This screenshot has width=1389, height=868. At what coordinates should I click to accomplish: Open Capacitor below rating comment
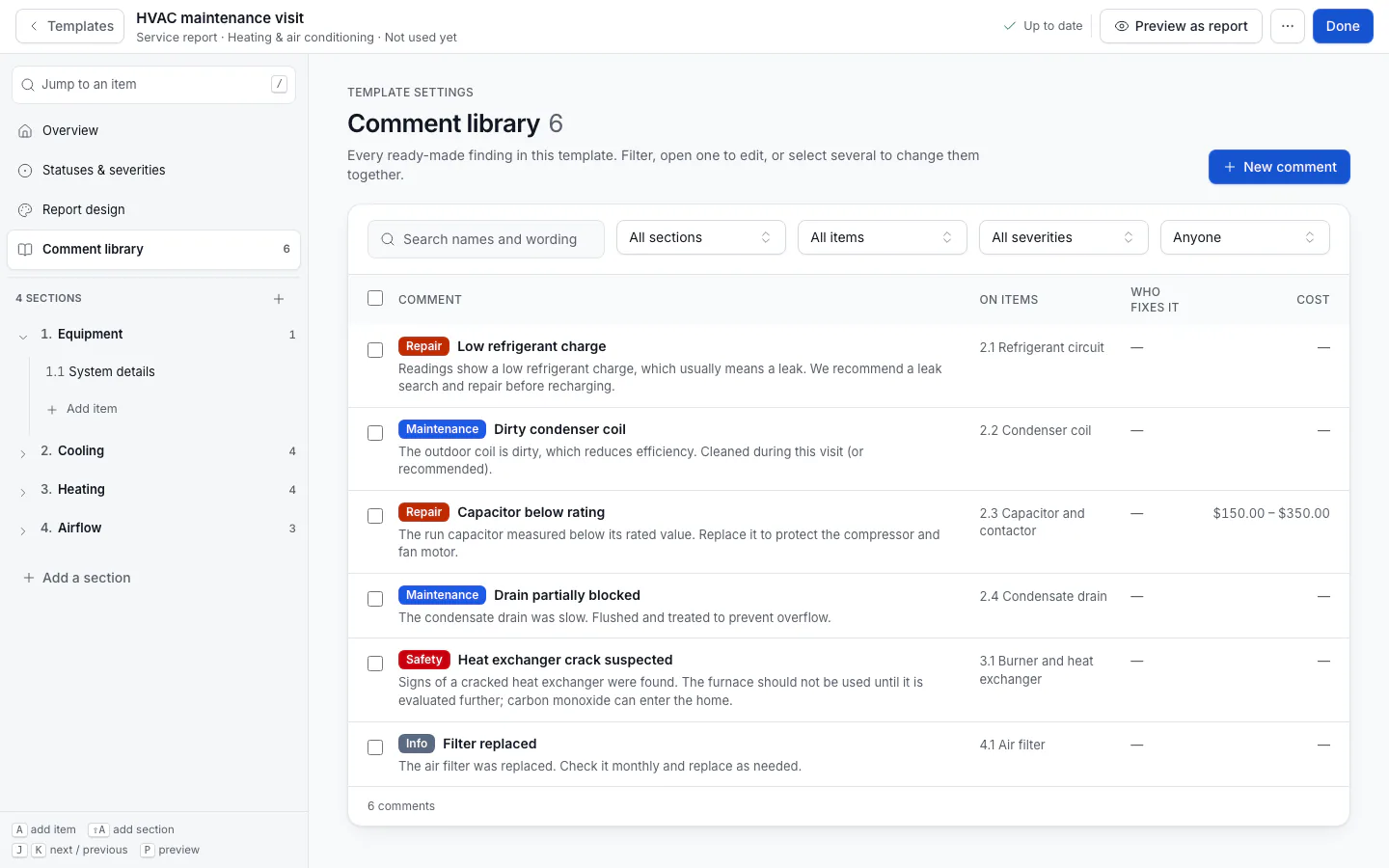[x=531, y=512]
